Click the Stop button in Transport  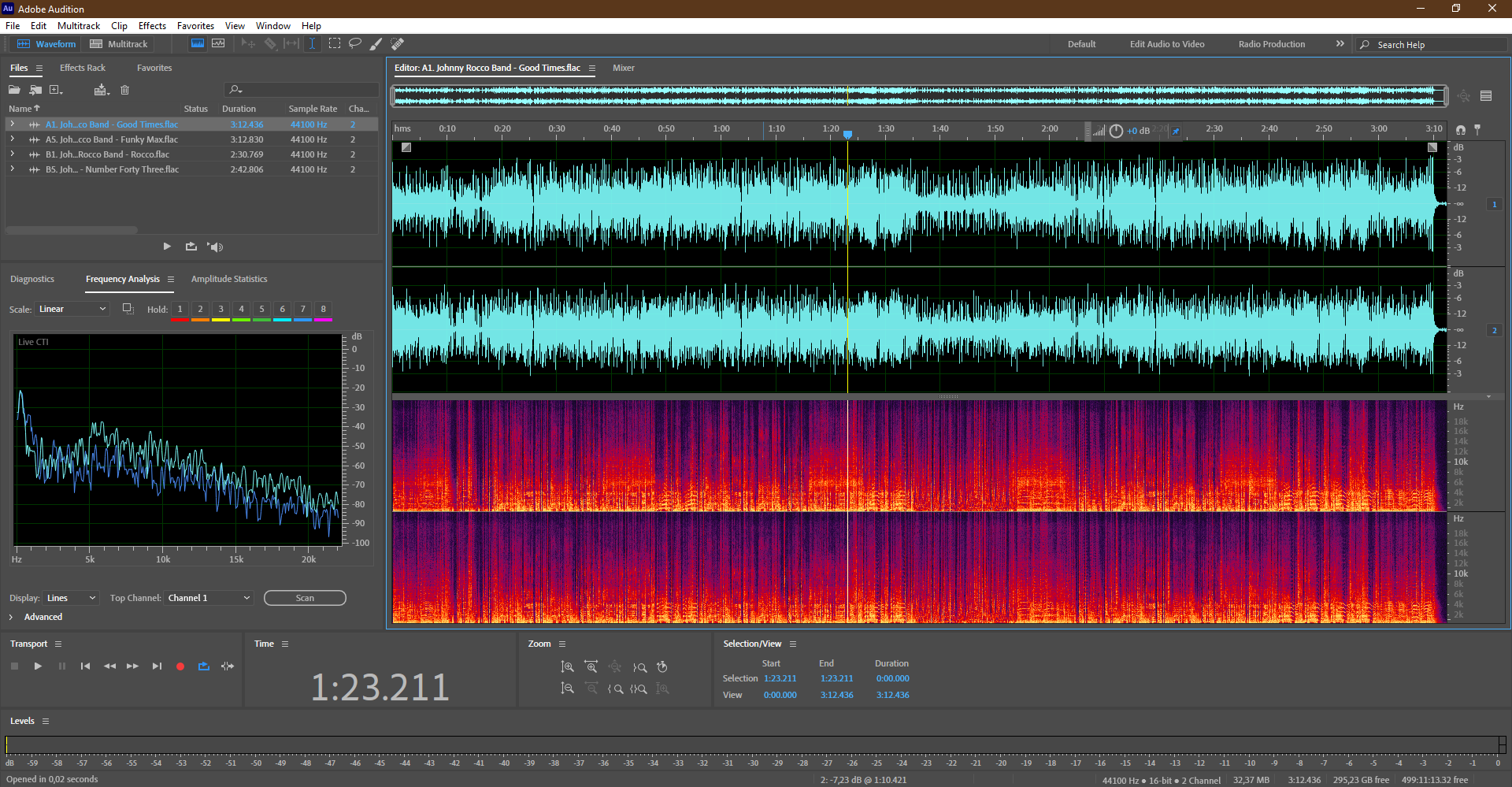click(x=14, y=666)
